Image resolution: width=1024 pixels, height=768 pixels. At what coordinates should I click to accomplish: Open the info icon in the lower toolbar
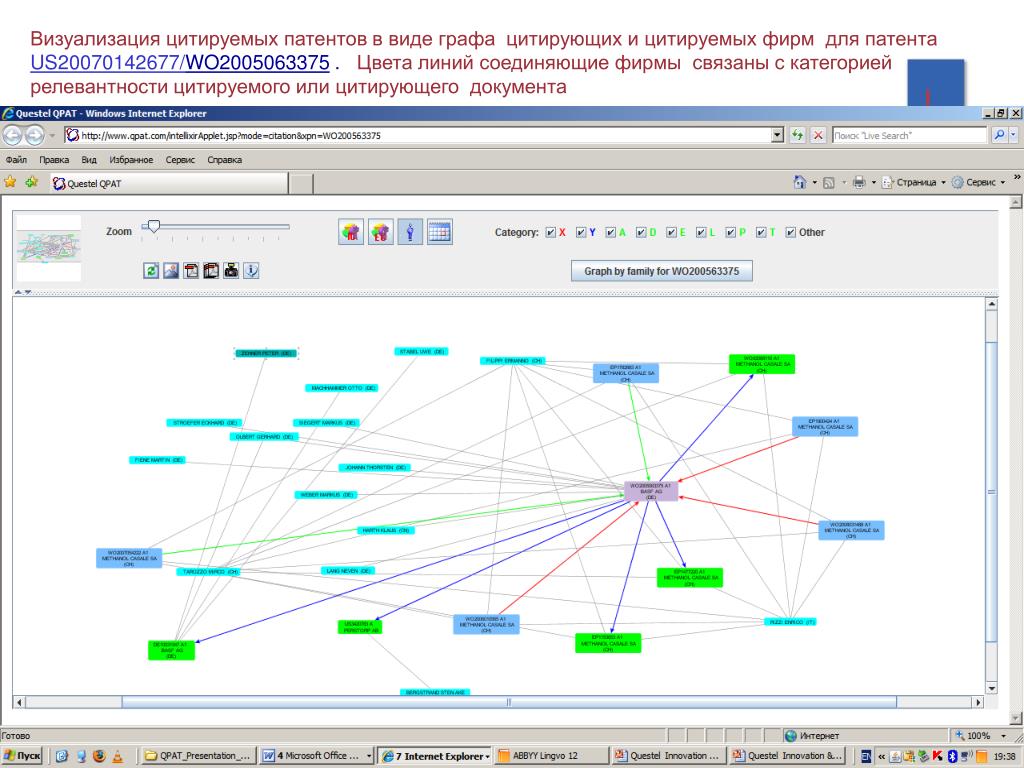251,270
